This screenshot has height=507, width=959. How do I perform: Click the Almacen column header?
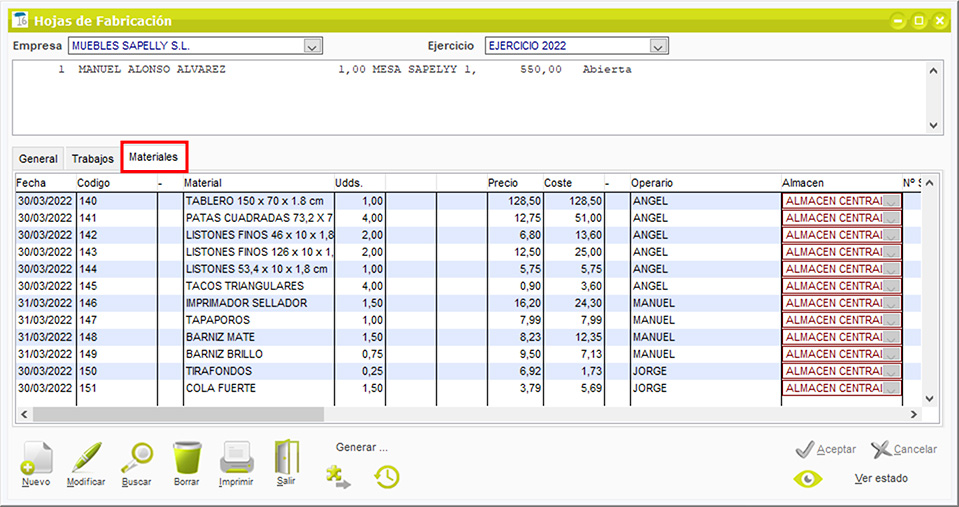[842, 183]
